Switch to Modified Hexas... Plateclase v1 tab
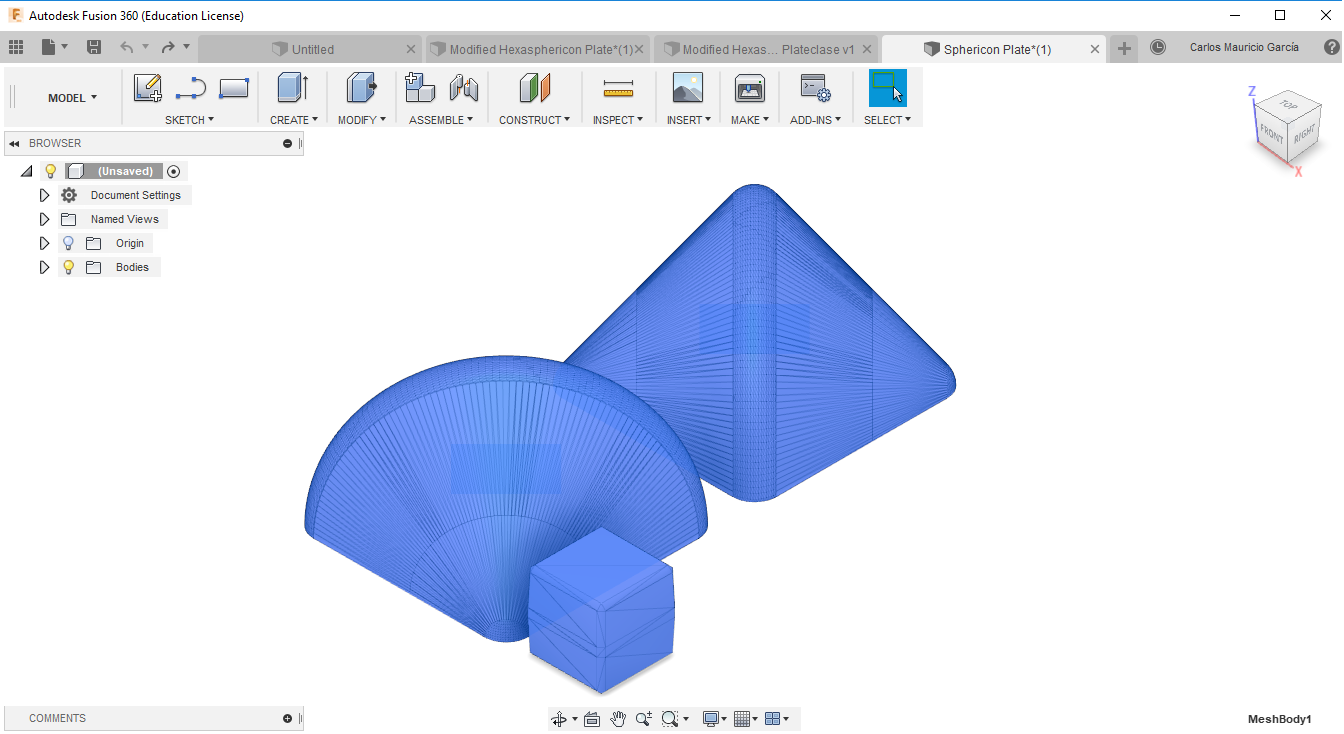Image resolution: width=1344 pixels, height=734 pixels. point(767,49)
